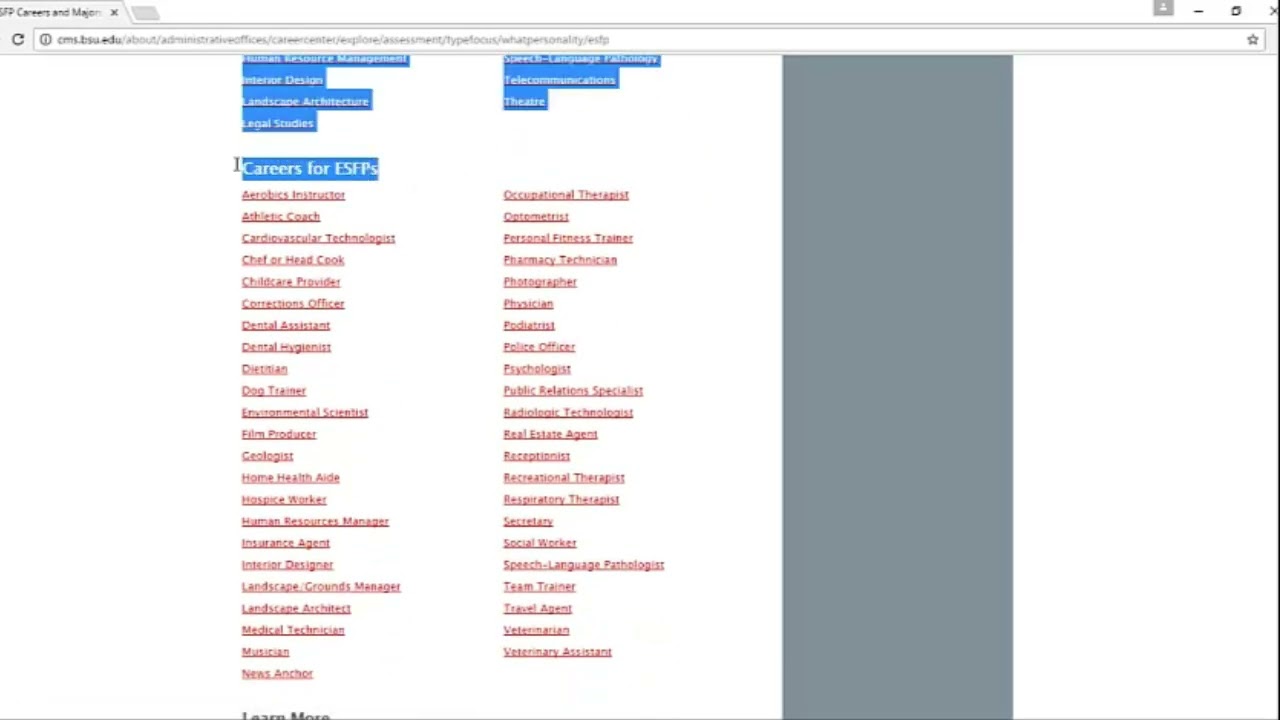Screen dimensions: 1280x720
Task: Open the Film Producer link
Action: 278,434
